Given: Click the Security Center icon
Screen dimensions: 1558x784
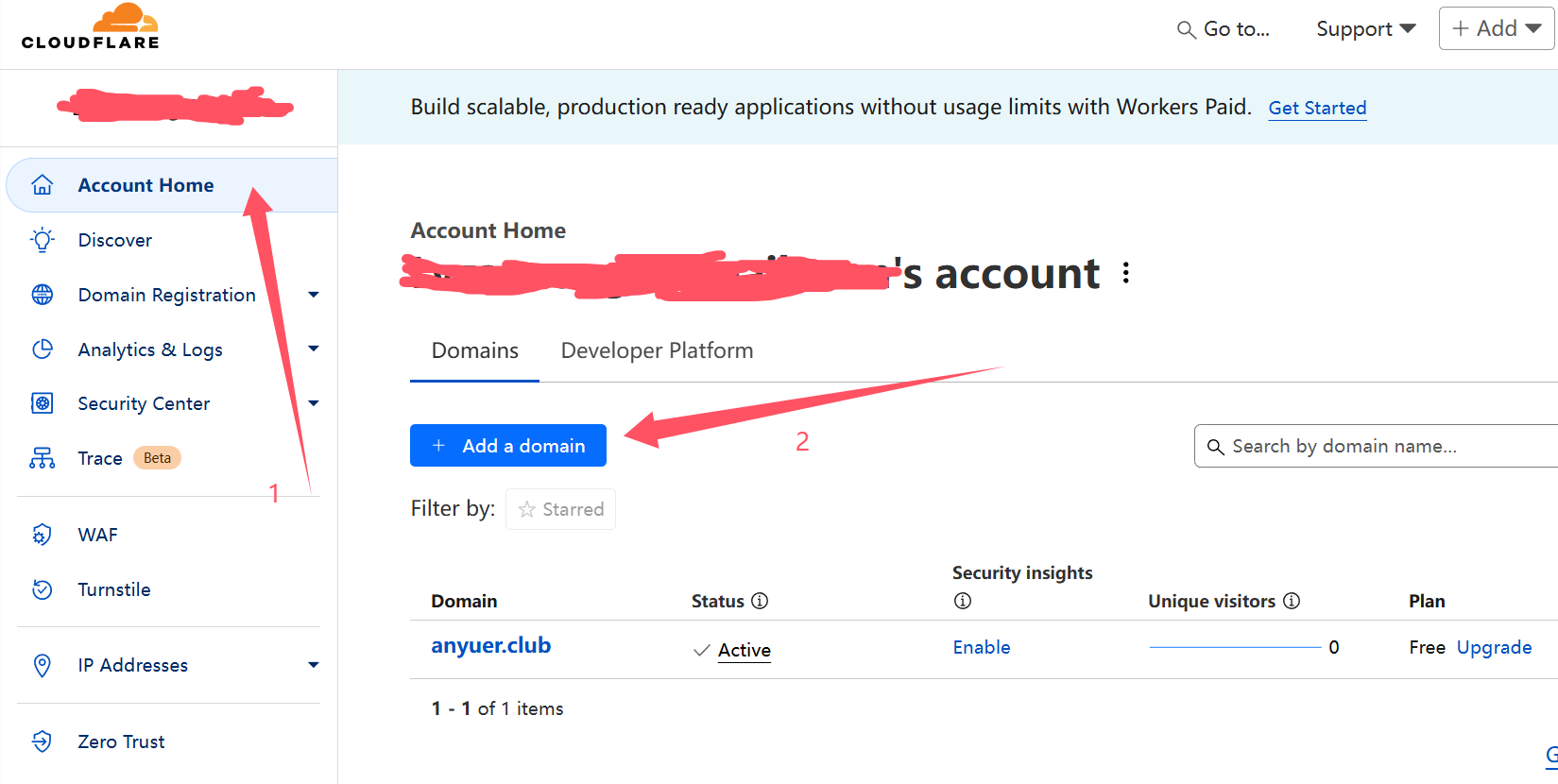Looking at the screenshot, I should click(x=43, y=403).
